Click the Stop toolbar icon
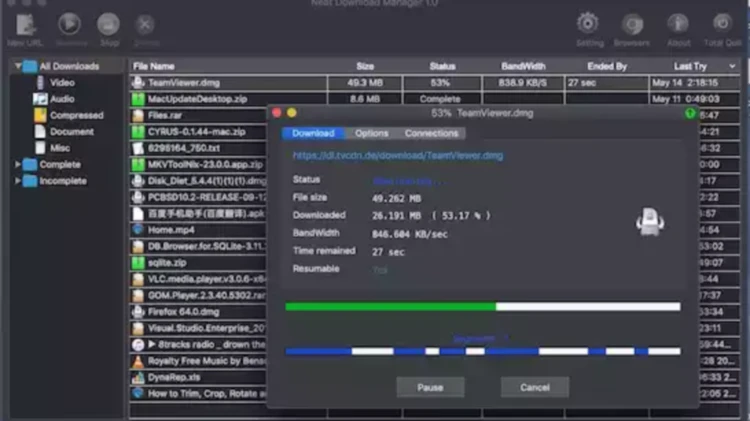The width and height of the screenshot is (750, 421). tap(109, 24)
